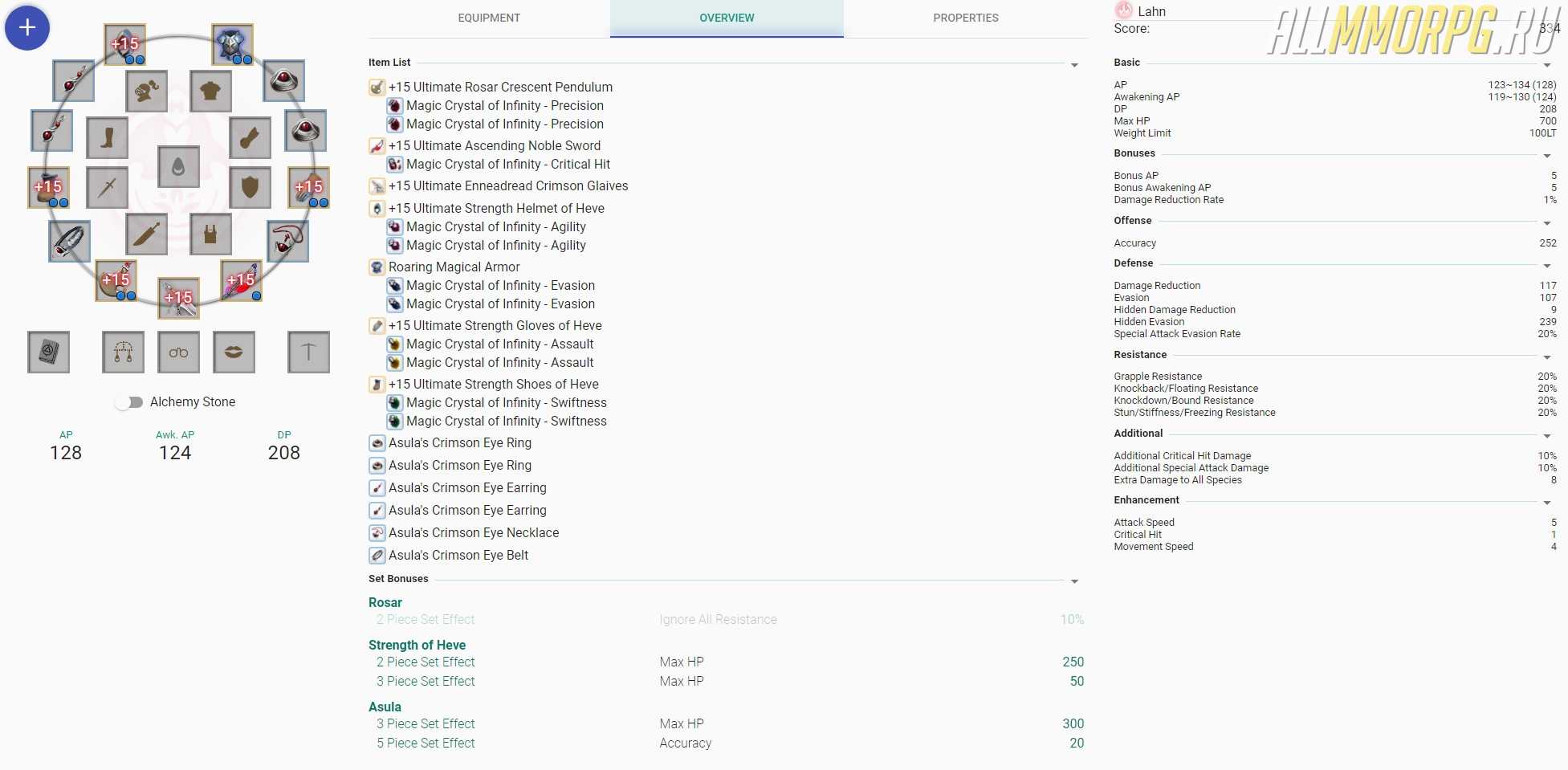Open the lips costume slot
Image resolution: width=1568 pixels, height=770 pixels.
coord(234,352)
